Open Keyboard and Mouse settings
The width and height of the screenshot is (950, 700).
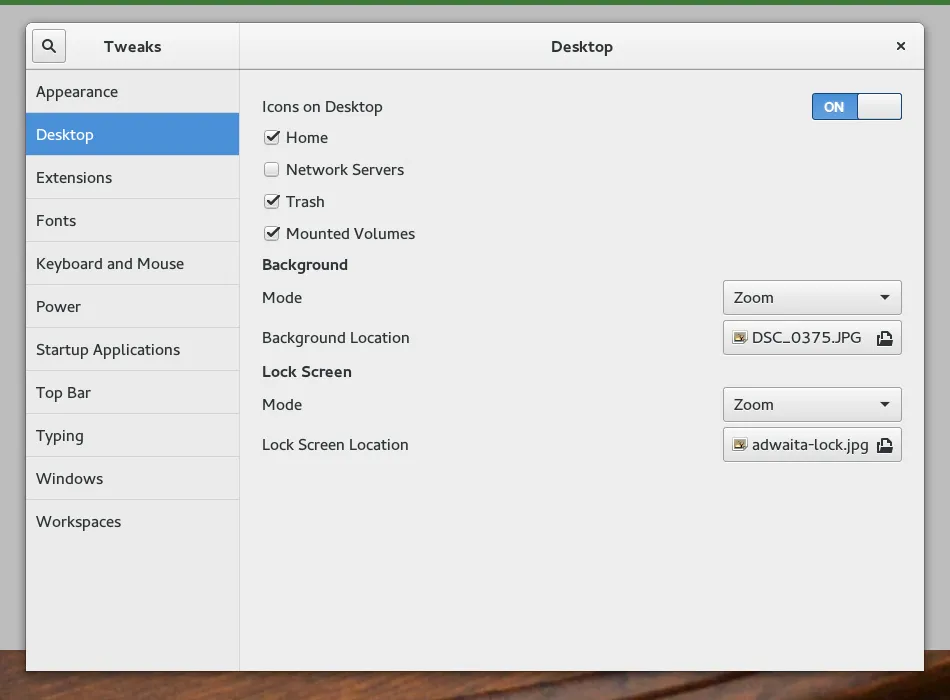[x=133, y=264]
